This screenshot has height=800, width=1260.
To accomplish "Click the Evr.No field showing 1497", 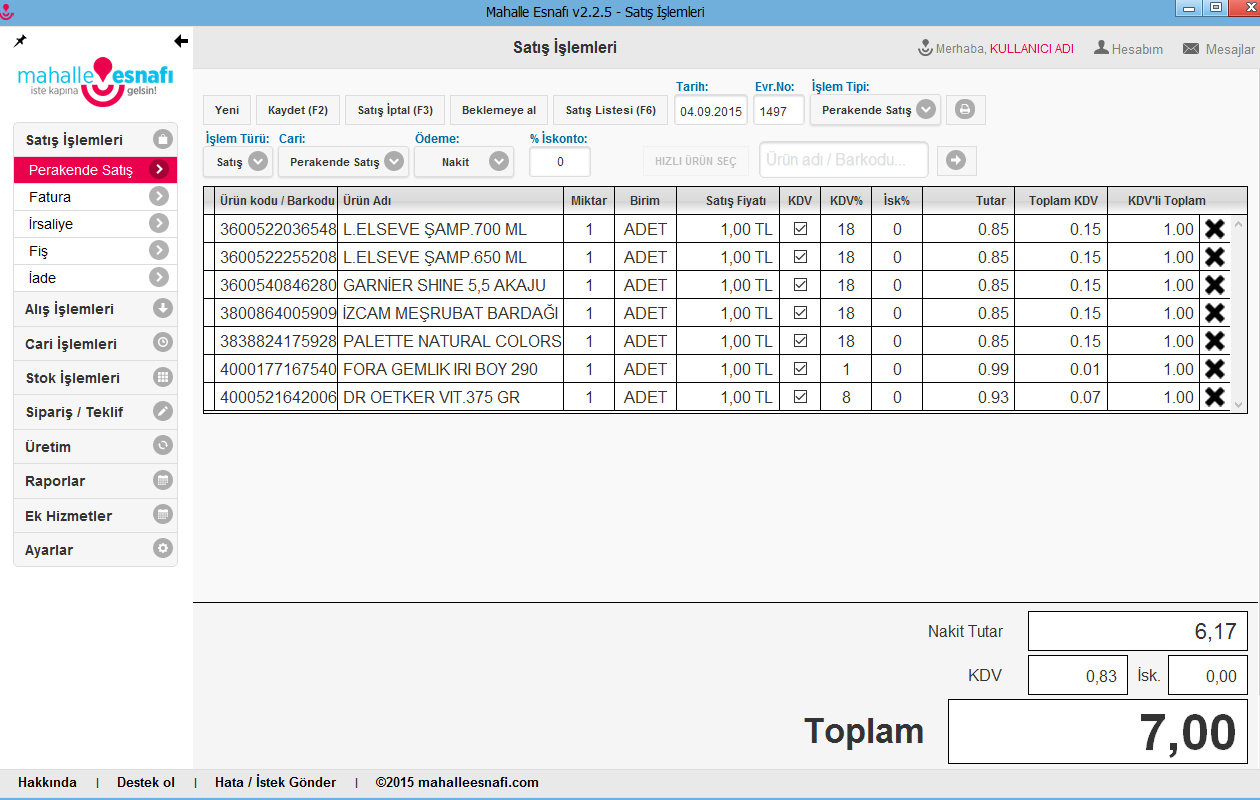I will click(x=779, y=111).
